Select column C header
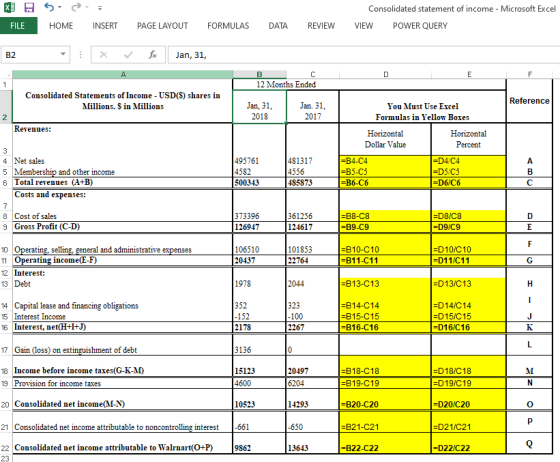Viewport: 560px width, 462px height. [x=312, y=74]
